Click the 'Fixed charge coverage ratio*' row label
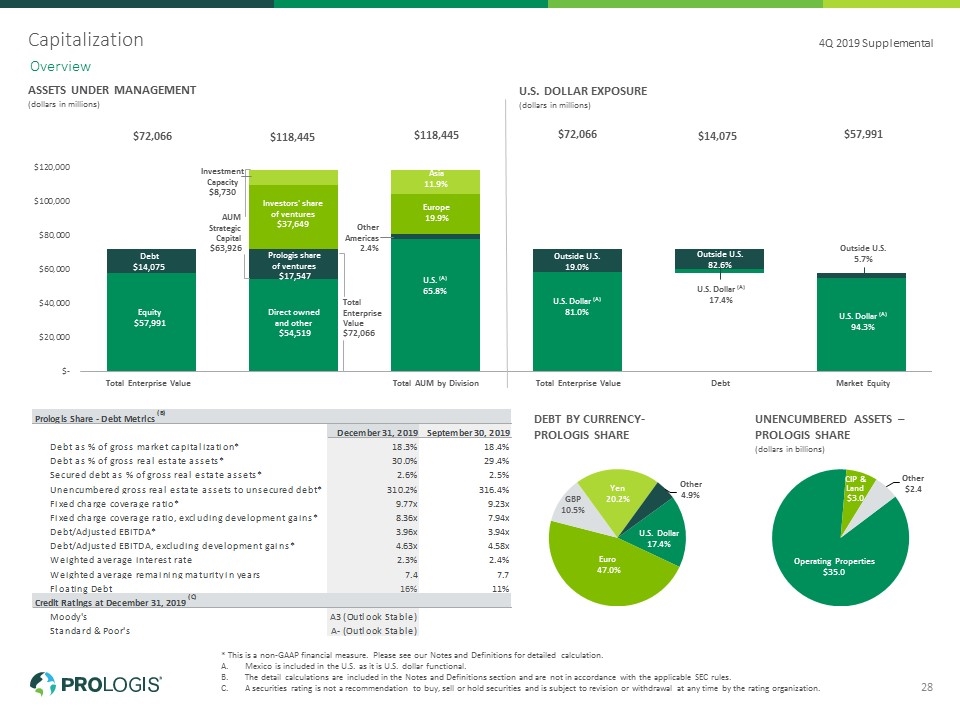Viewport: 960px width, 720px height. pyautogui.click(x=114, y=504)
